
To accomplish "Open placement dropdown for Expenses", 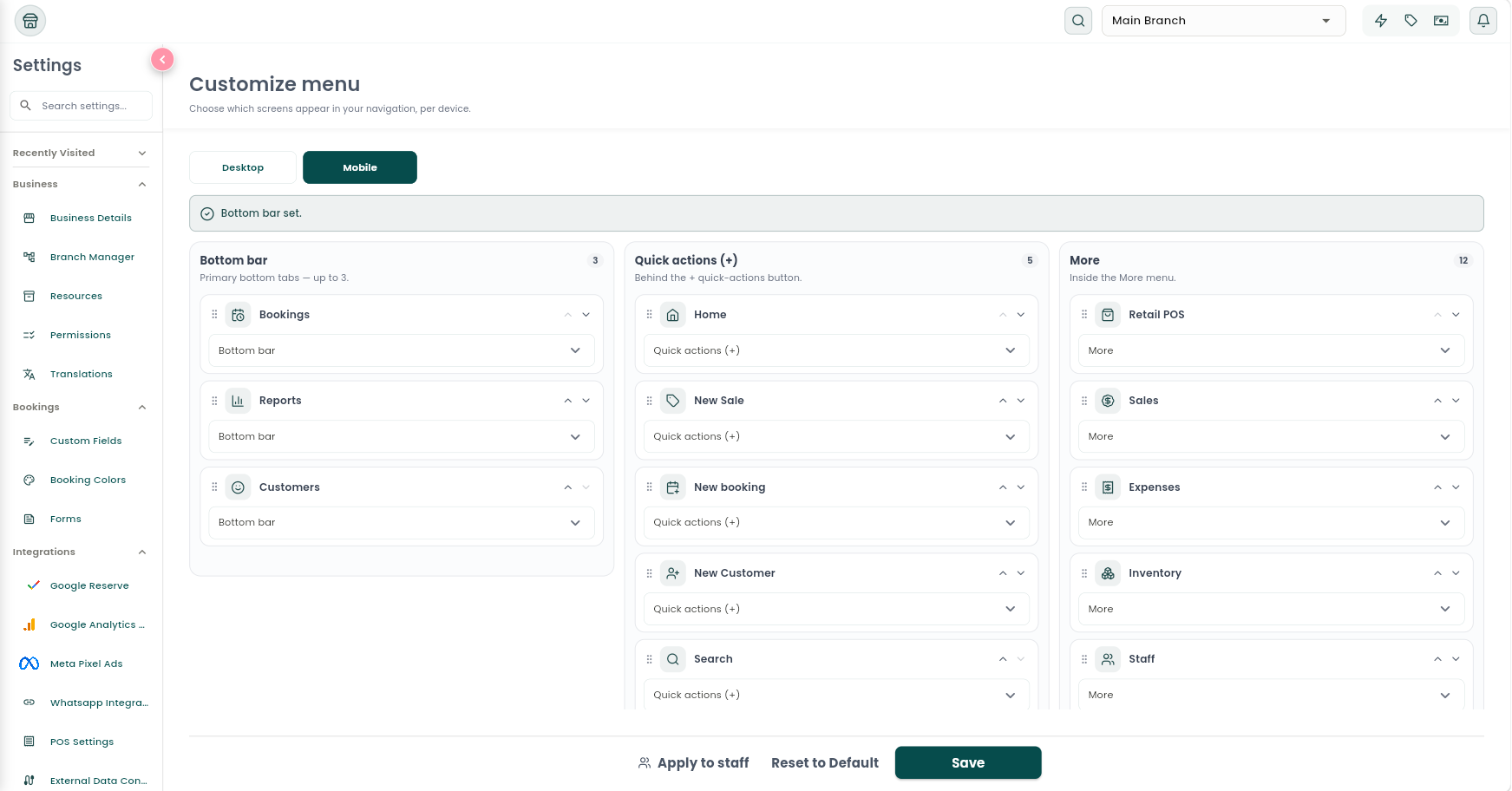I will coord(1272,522).
